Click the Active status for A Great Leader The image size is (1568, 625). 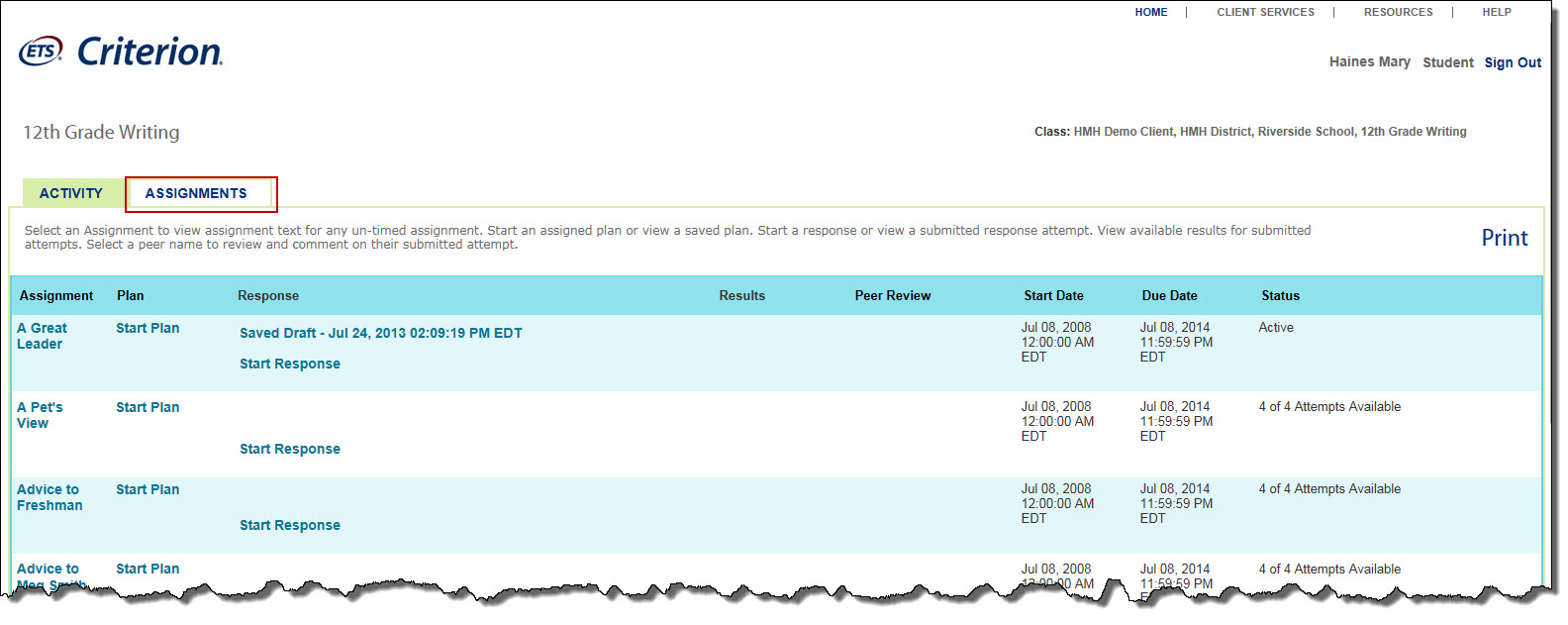1276,327
